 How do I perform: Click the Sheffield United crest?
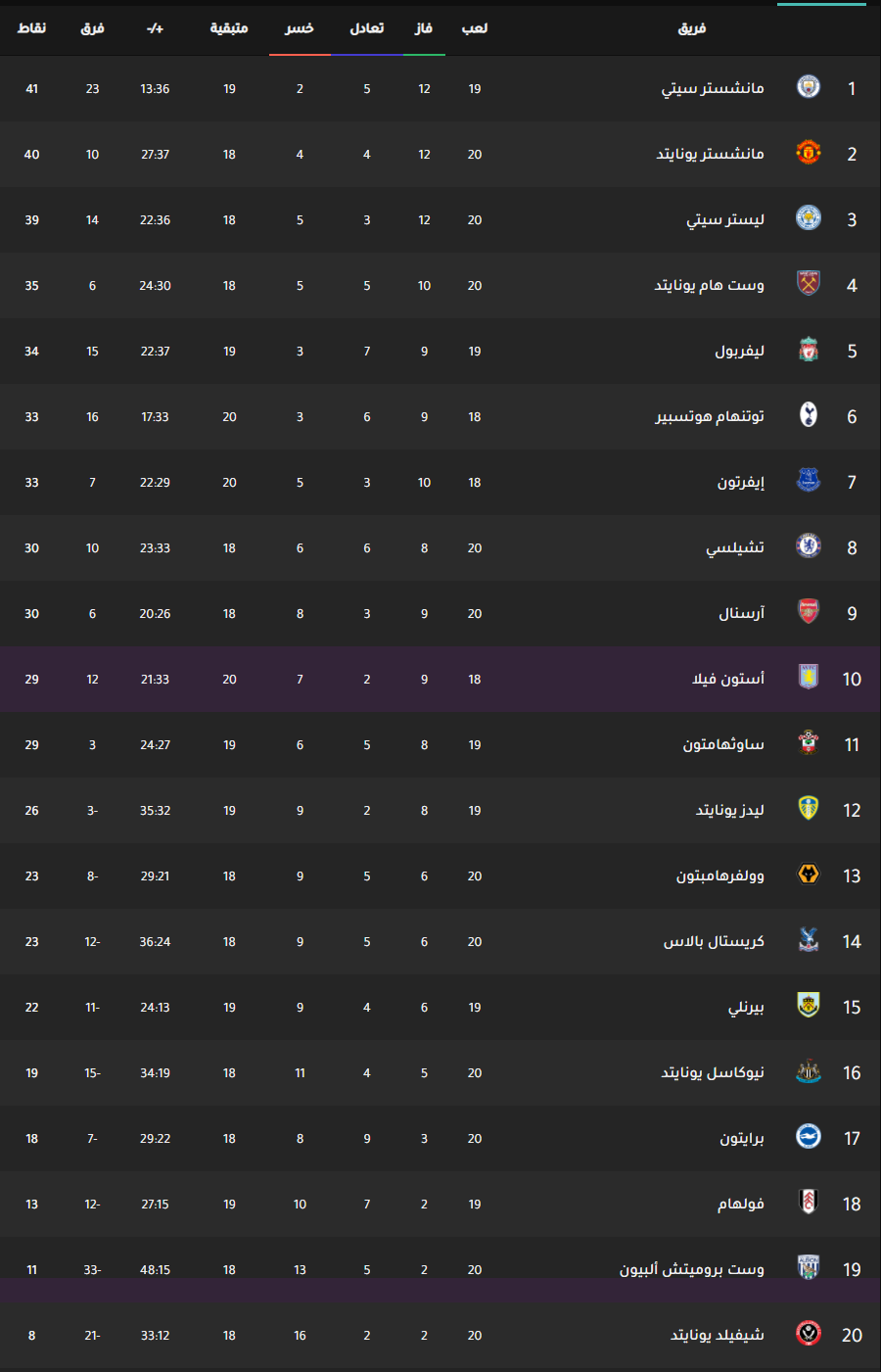[809, 1334]
